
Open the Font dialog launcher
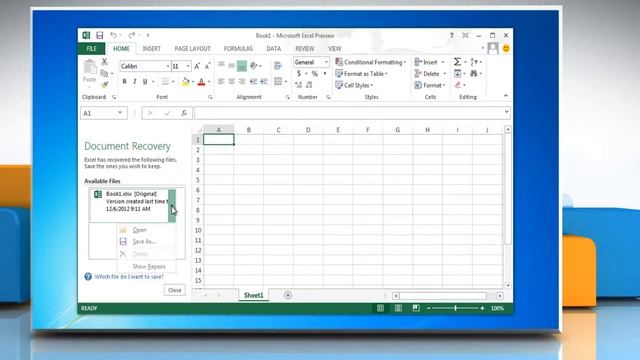[210, 97]
